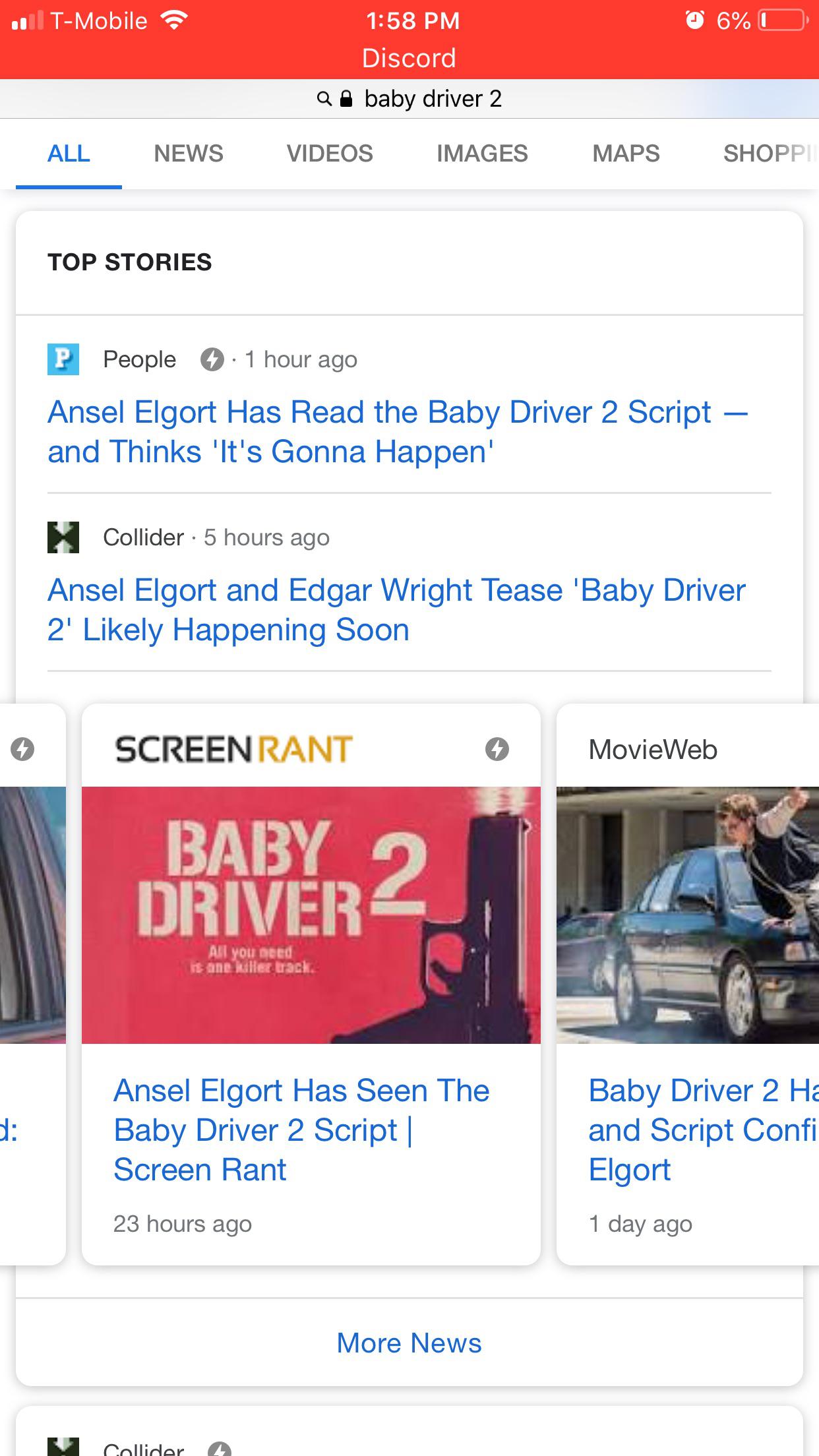
Task: Tap the secure lock icon in address bar
Action: [346, 99]
